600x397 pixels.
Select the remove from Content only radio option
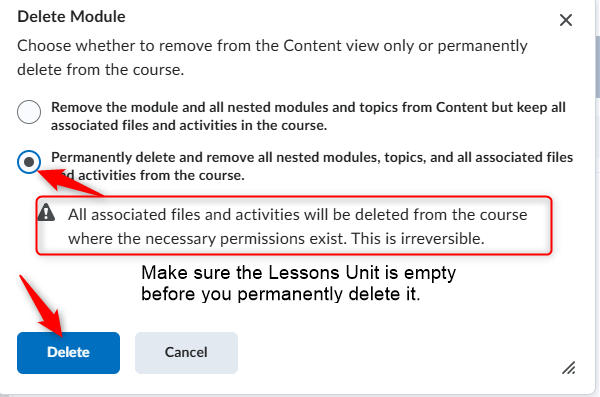click(x=29, y=112)
